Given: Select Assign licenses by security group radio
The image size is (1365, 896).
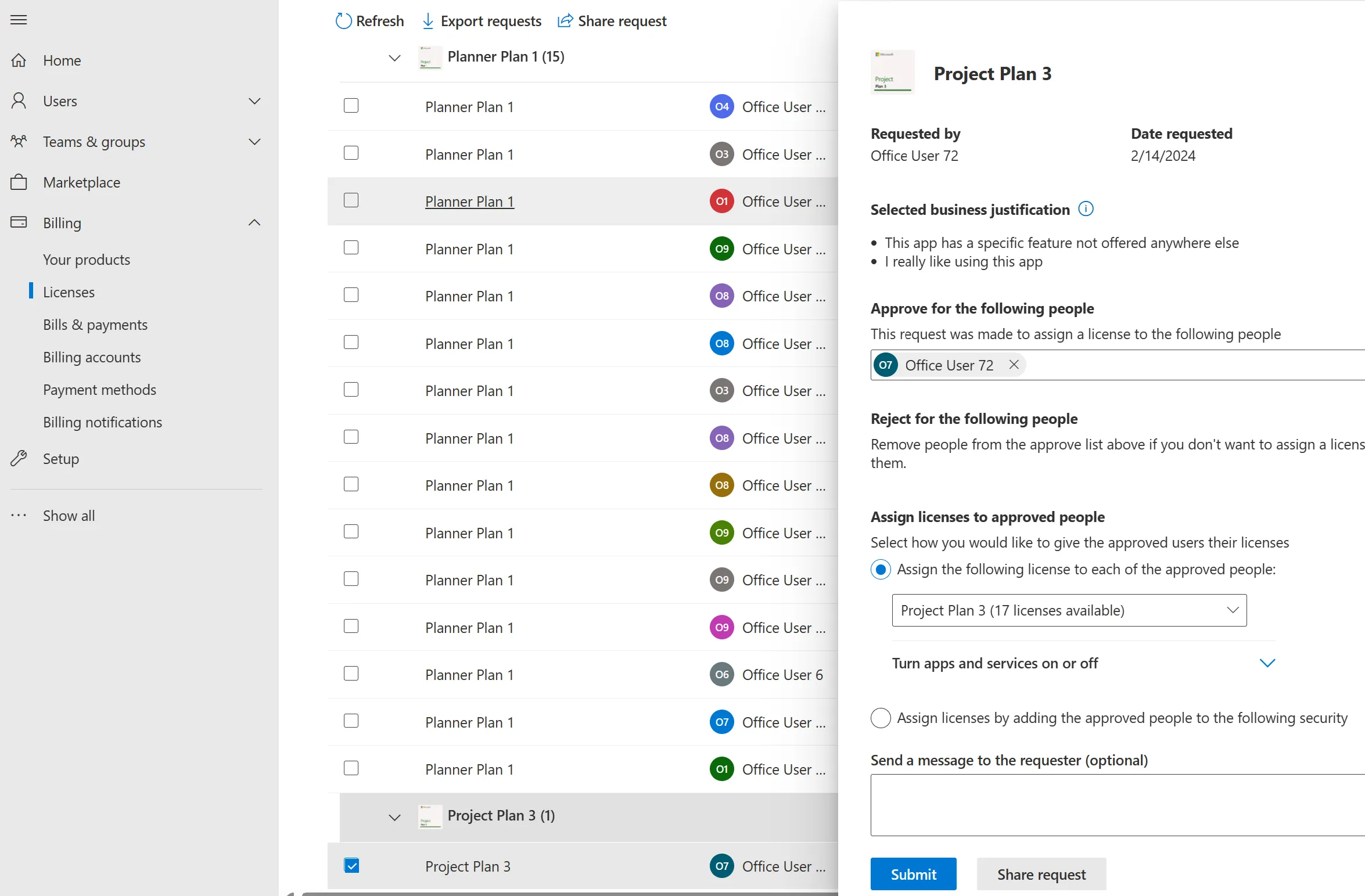Looking at the screenshot, I should pyautogui.click(x=881, y=718).
